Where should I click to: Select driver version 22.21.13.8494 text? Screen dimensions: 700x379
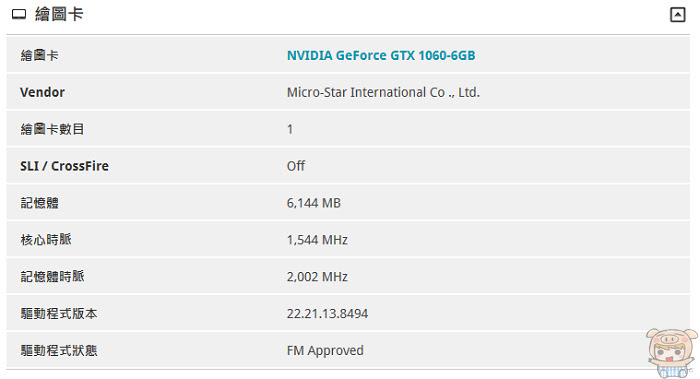[x=327, y=314]
